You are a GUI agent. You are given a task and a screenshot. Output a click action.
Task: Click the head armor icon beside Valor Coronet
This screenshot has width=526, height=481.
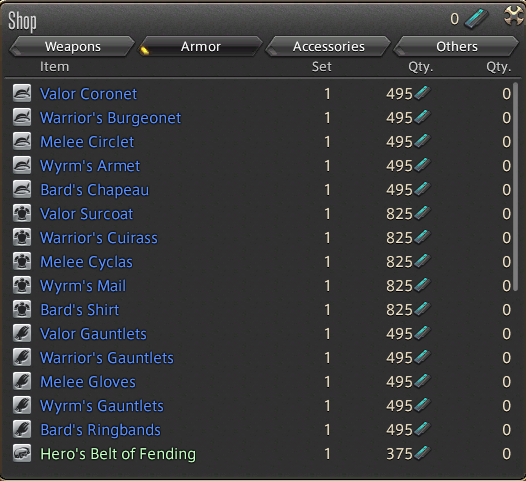22,93
